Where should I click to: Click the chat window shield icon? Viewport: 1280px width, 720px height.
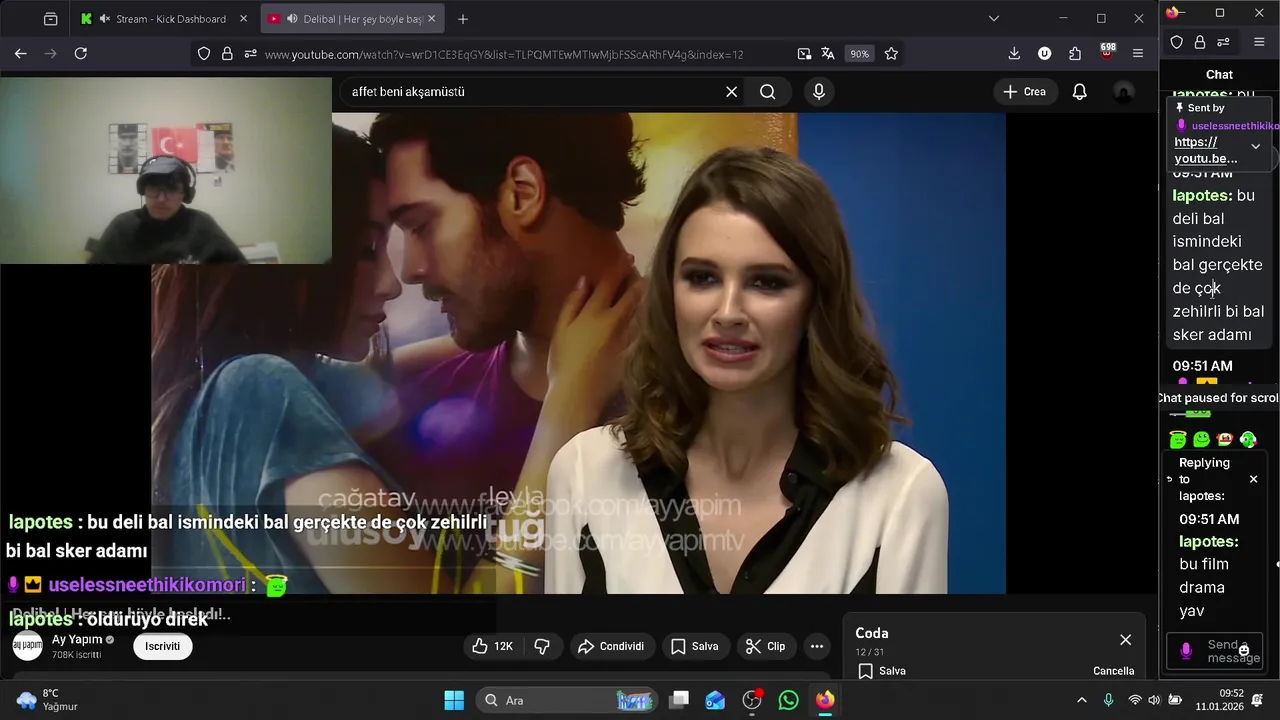[x=1177, y=42]
